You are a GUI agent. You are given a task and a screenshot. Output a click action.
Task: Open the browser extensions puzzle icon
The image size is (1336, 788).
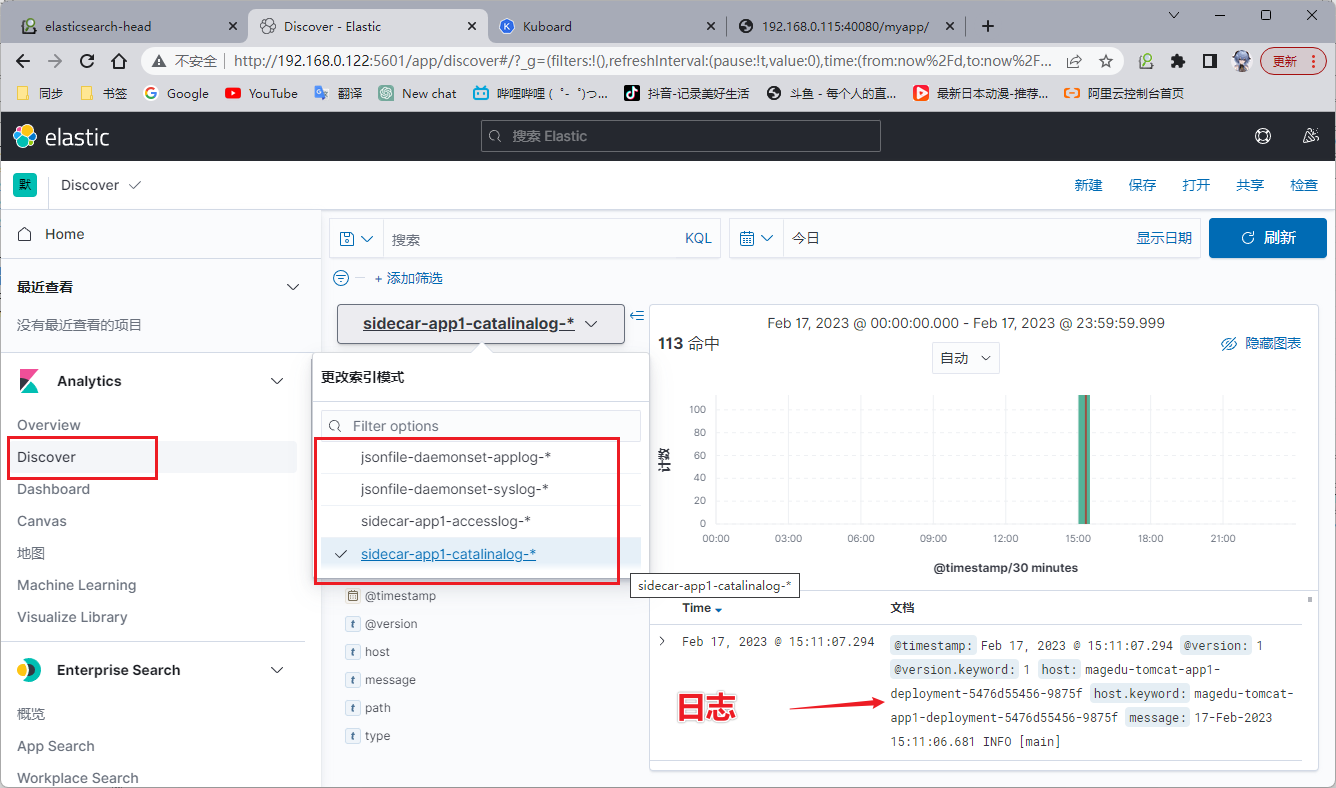click(1178, 61)
